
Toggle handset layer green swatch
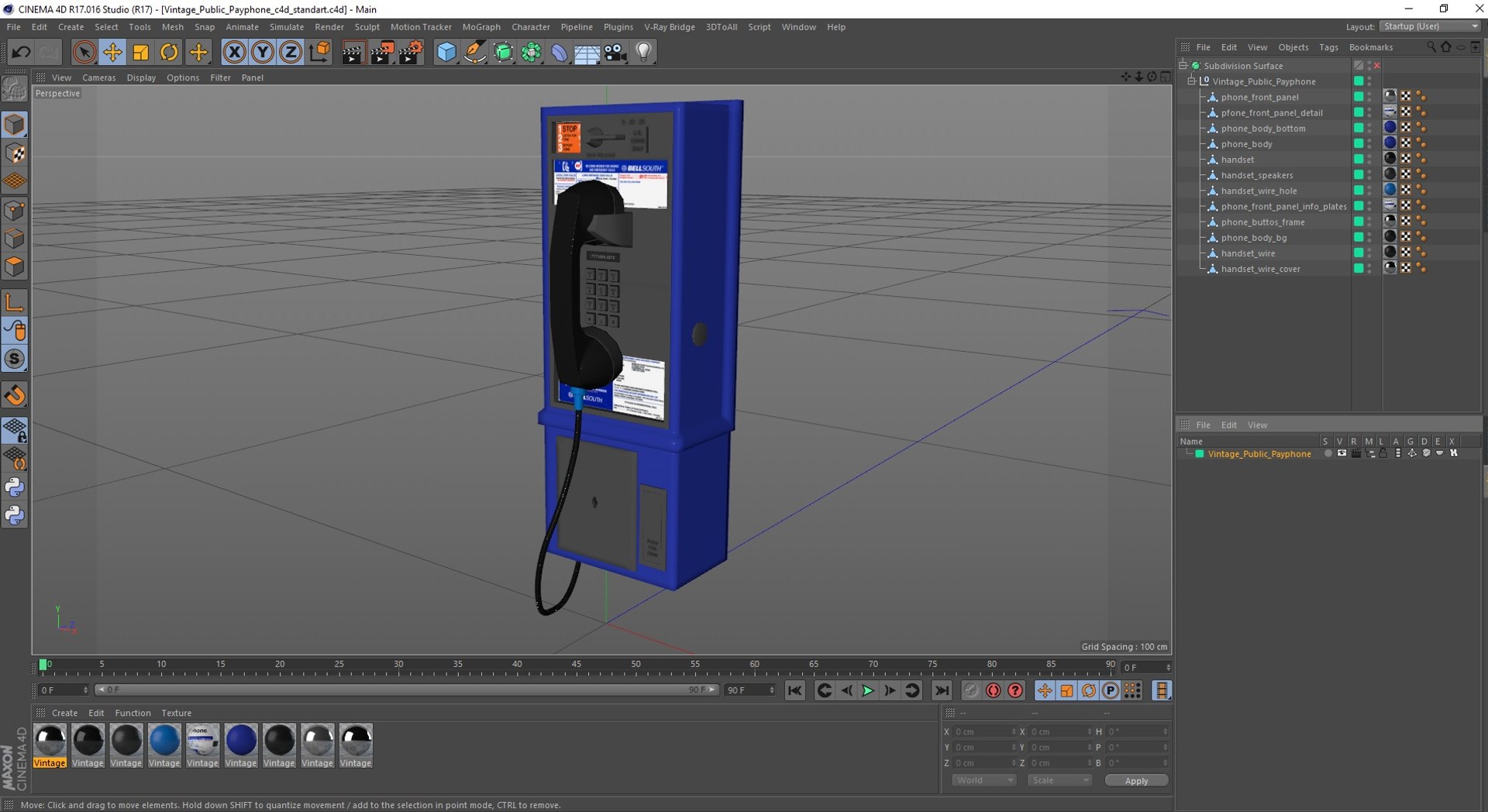coord(1358,159)
